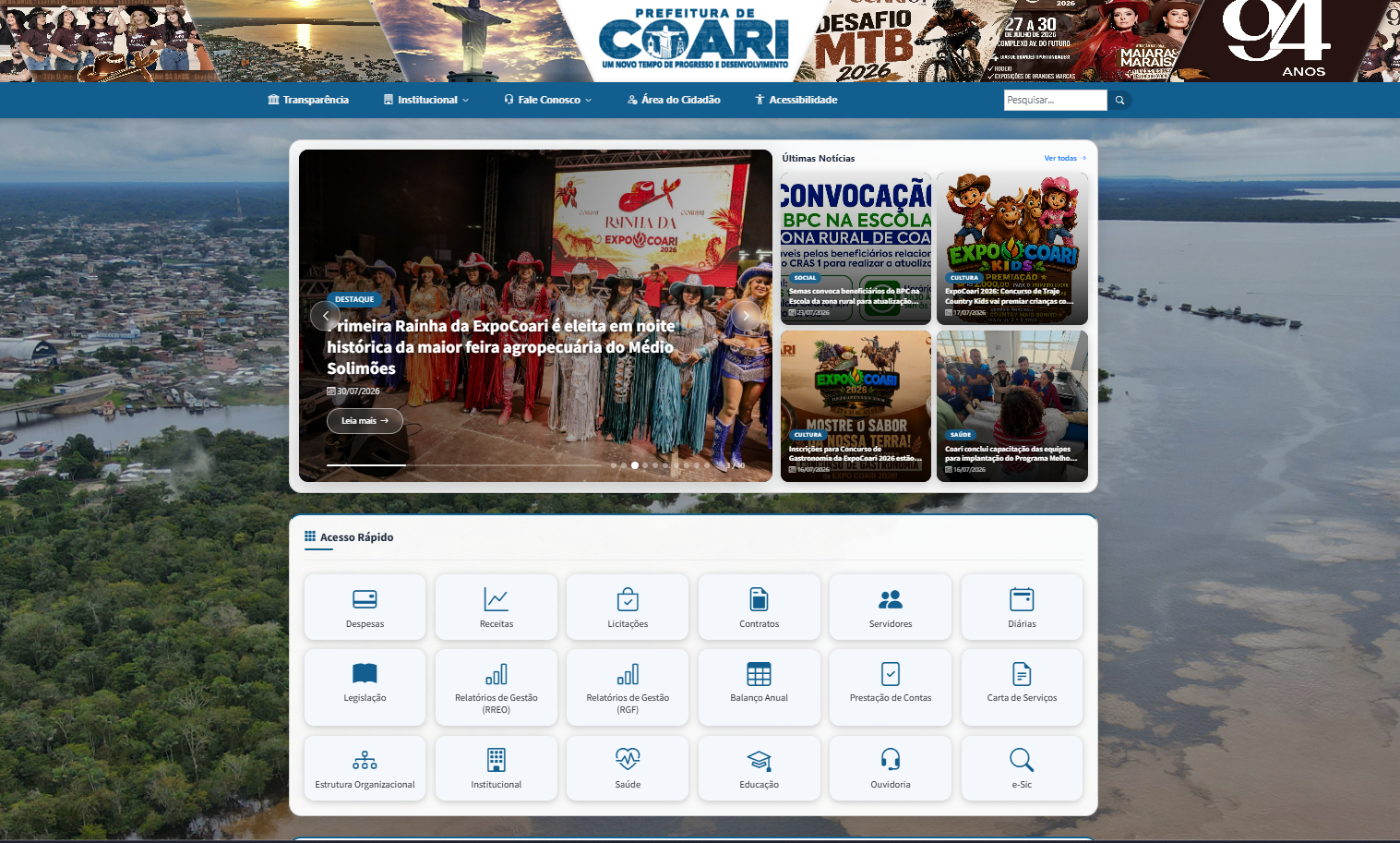Viewport: 1400px width, 843px height.
Task: Open the Despesas wallet icon
Action: 365,600
